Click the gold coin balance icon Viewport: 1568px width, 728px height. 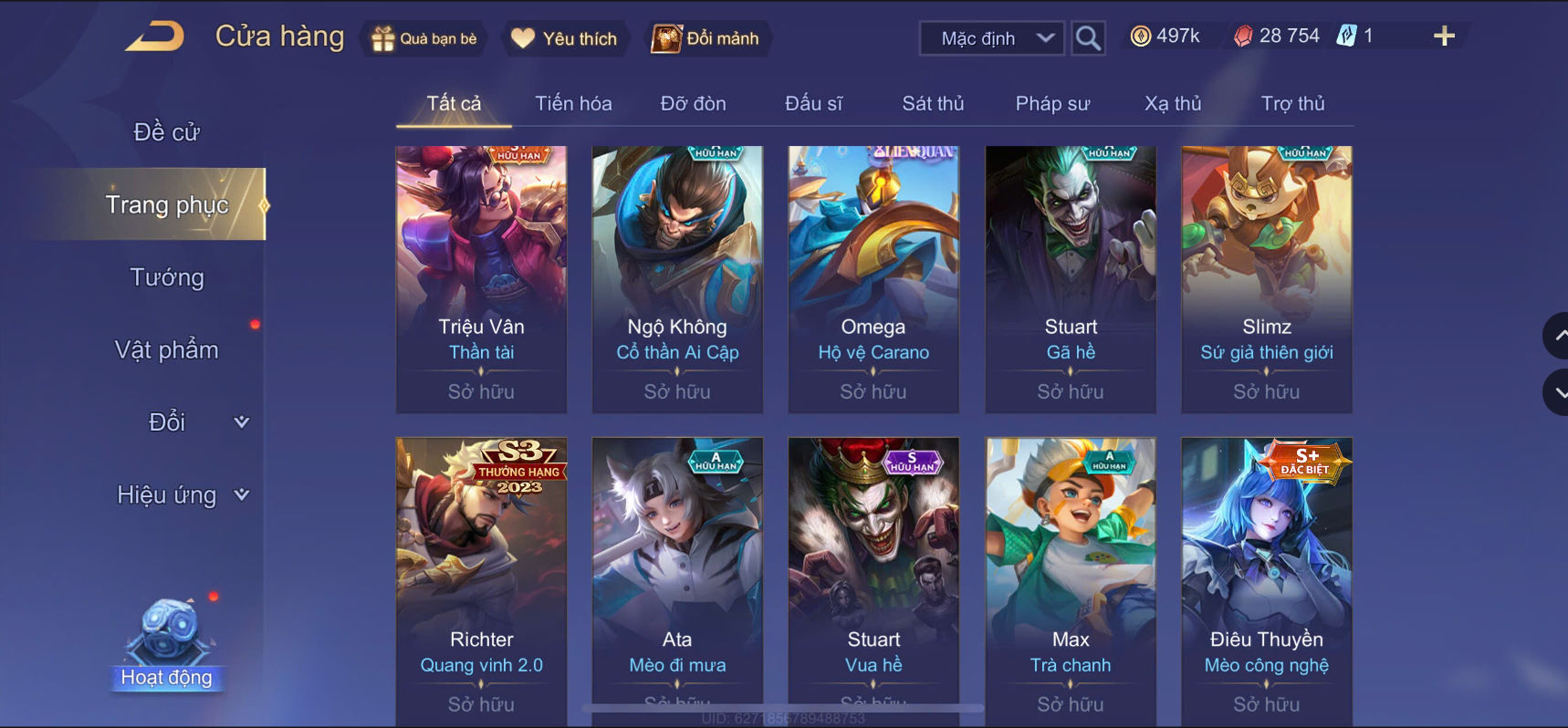point(1140,36)
